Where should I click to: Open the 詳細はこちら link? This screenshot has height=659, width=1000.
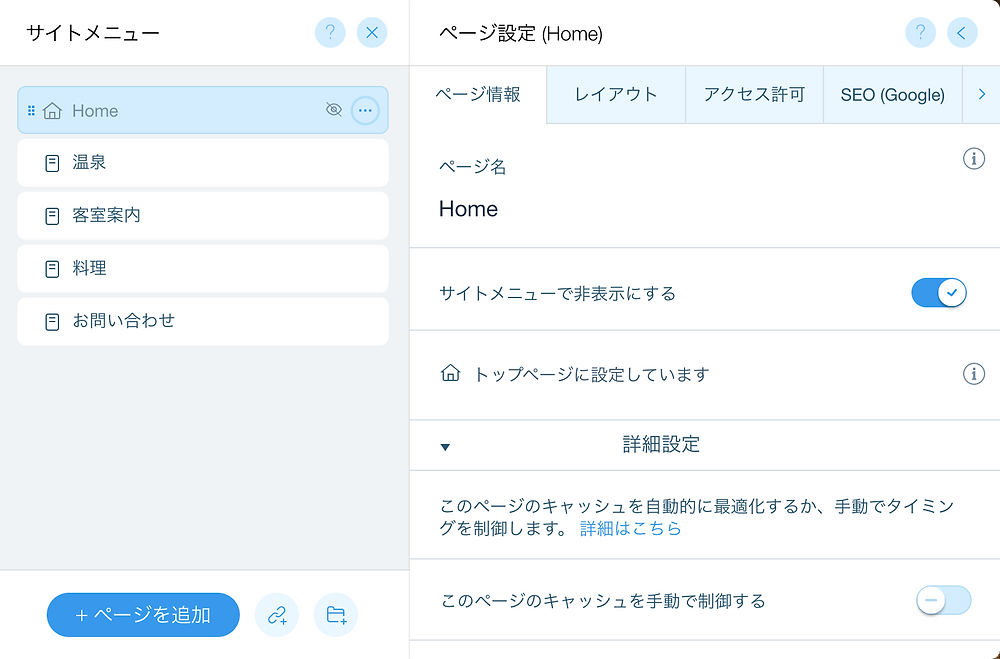(630, 528)
